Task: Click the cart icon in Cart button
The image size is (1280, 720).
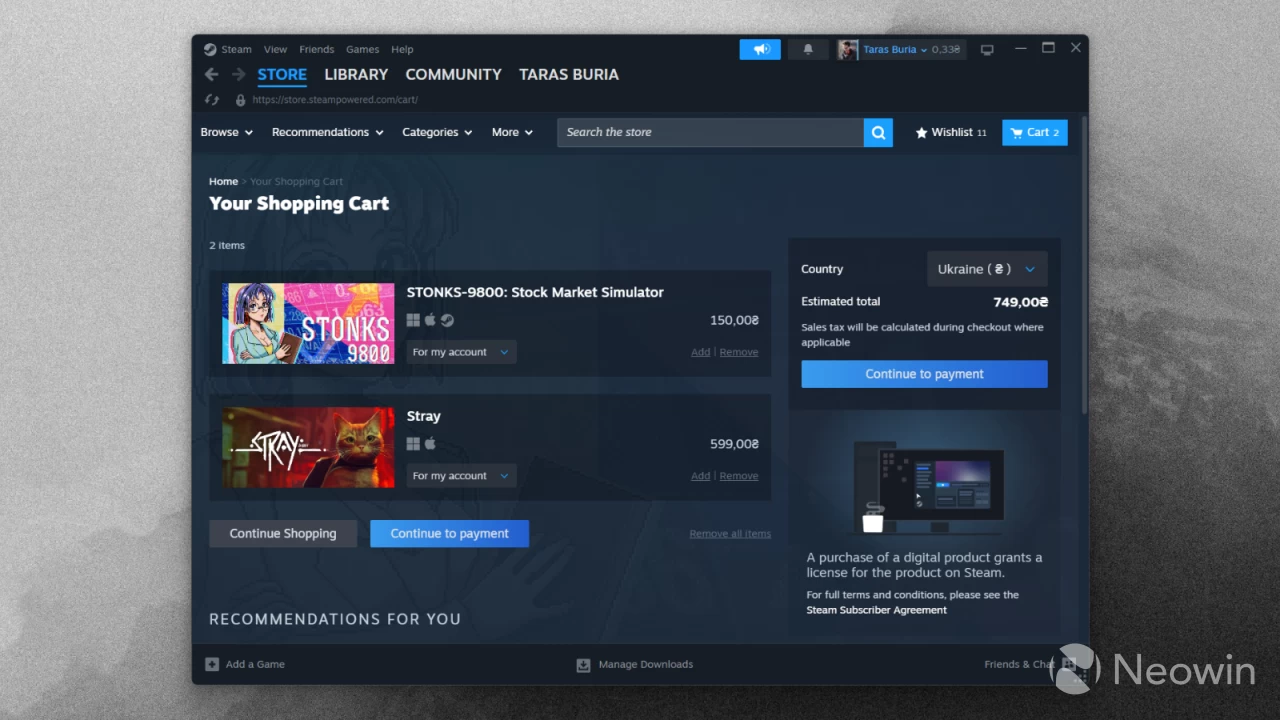Action: click(1016, 132)
